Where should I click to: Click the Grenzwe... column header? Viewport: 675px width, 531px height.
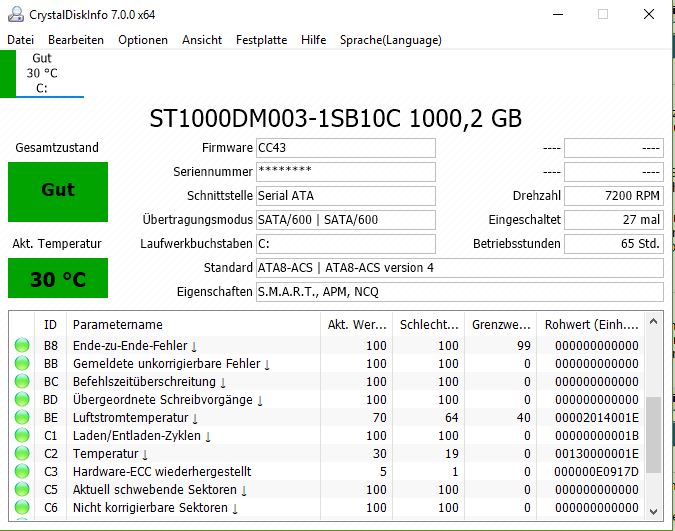point(501,324)
